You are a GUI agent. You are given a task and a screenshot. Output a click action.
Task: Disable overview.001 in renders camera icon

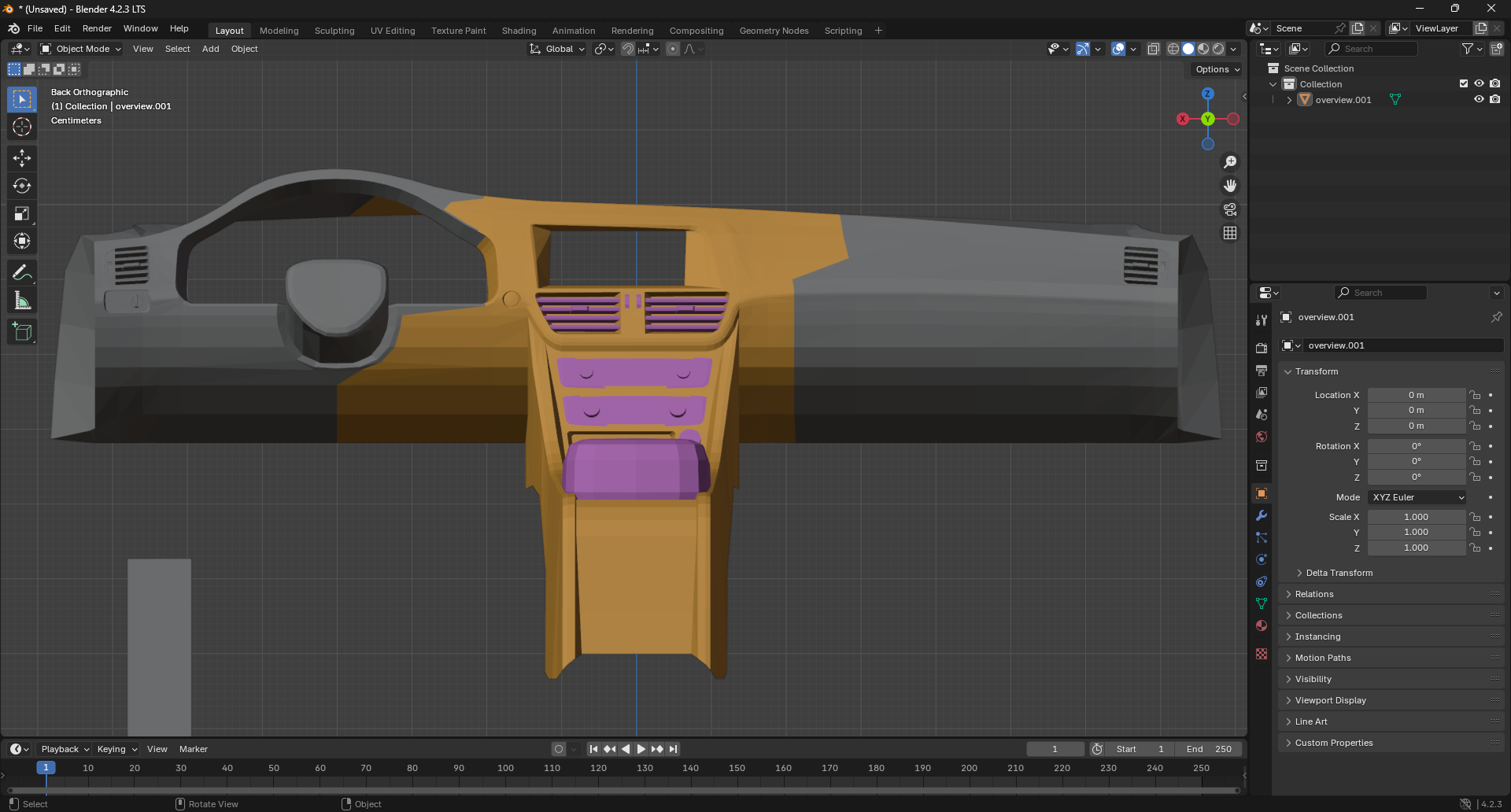click(1495, 99)
